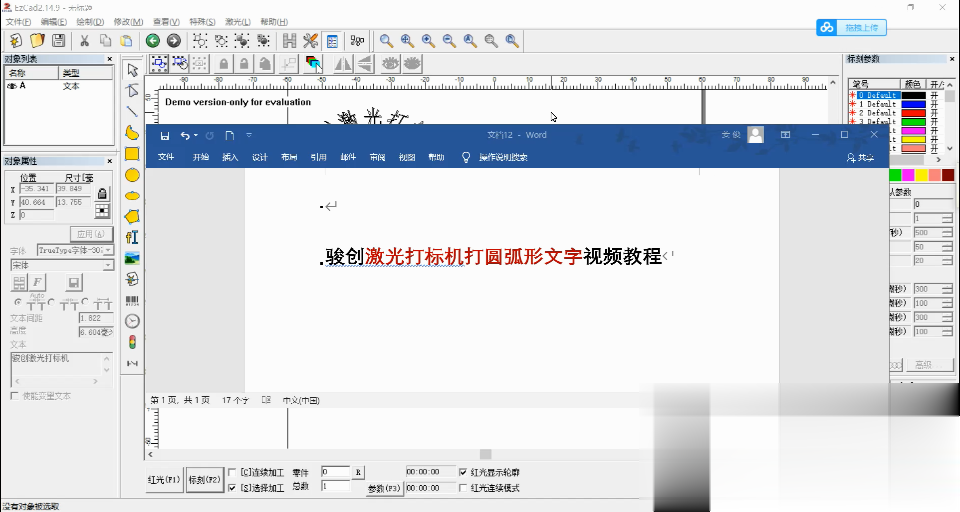Select the traffic light input port tool
Image resolution: width=960 pixels, height=512 pixels.
132,342
